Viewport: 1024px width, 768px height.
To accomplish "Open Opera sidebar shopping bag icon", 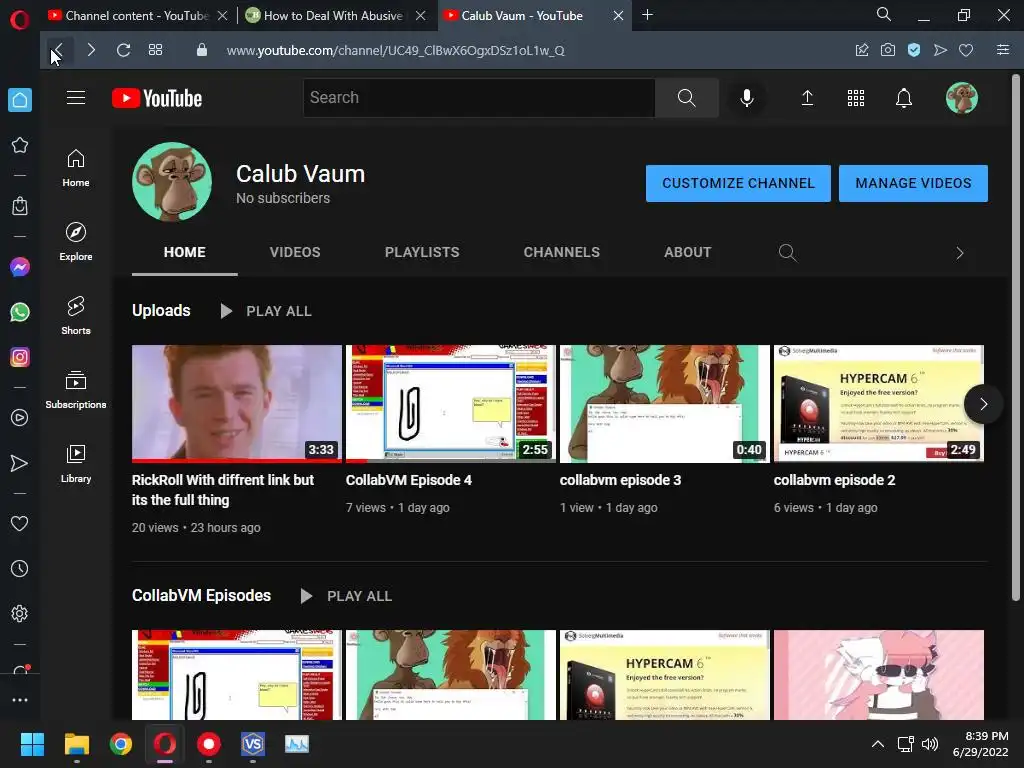I will click(x=20, y=206).
